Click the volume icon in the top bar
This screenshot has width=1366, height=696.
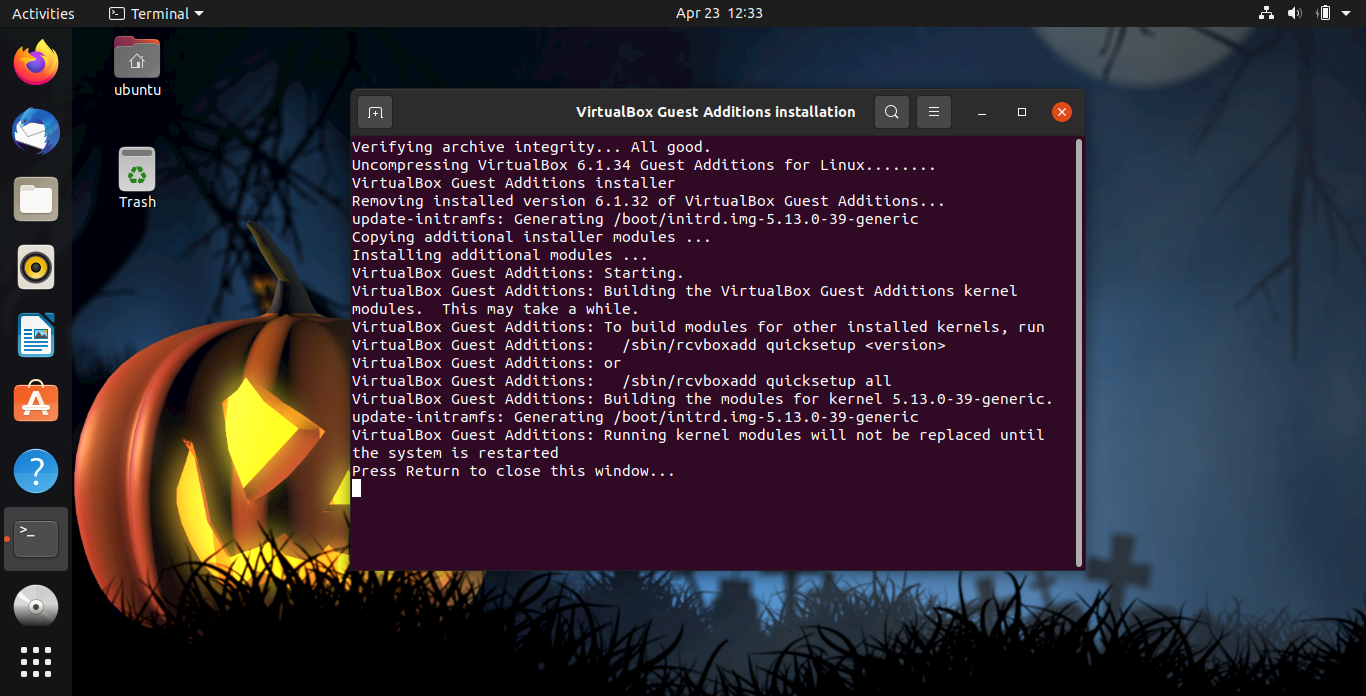(1295, 13)
